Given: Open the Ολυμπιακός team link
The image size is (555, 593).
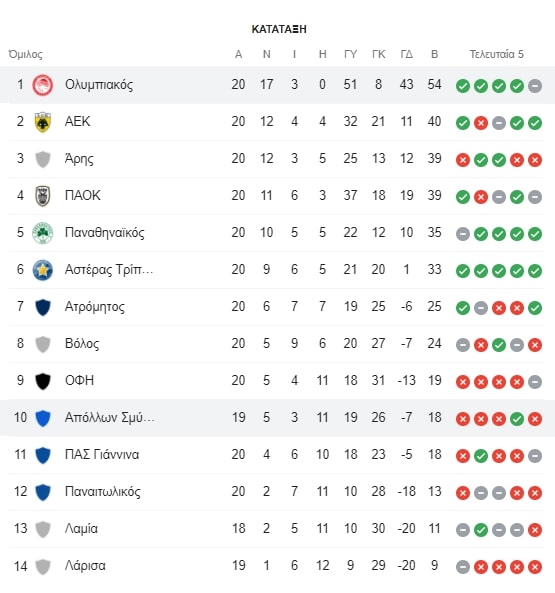Looking at the screenshot, I should coord(99,85).
